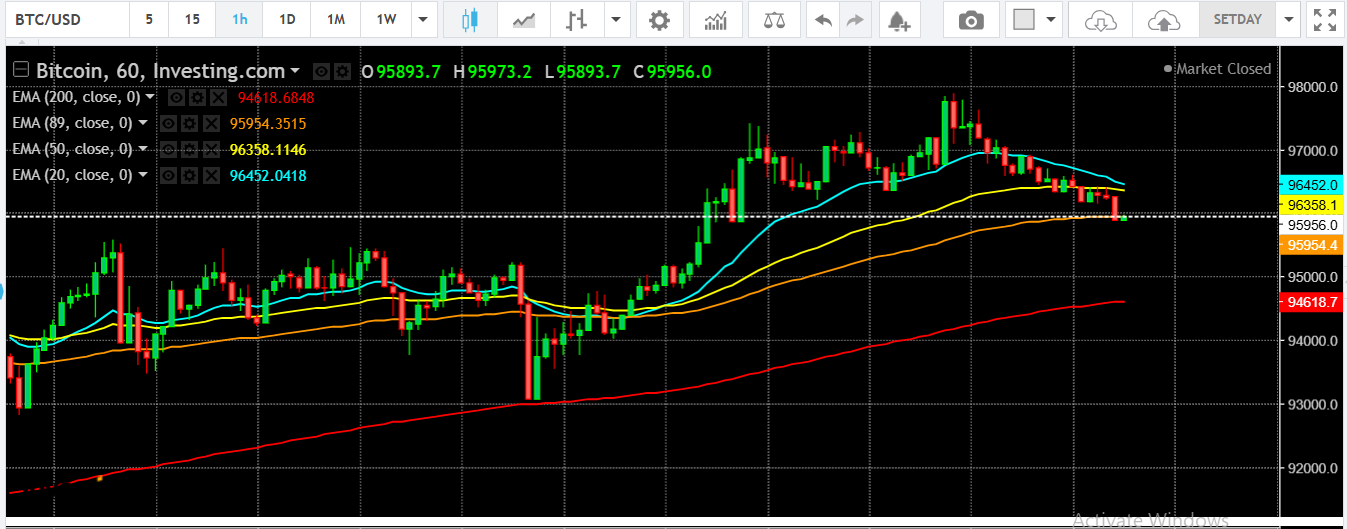
Task: Switch to 1D timeframe
Action: click(287, 20)
